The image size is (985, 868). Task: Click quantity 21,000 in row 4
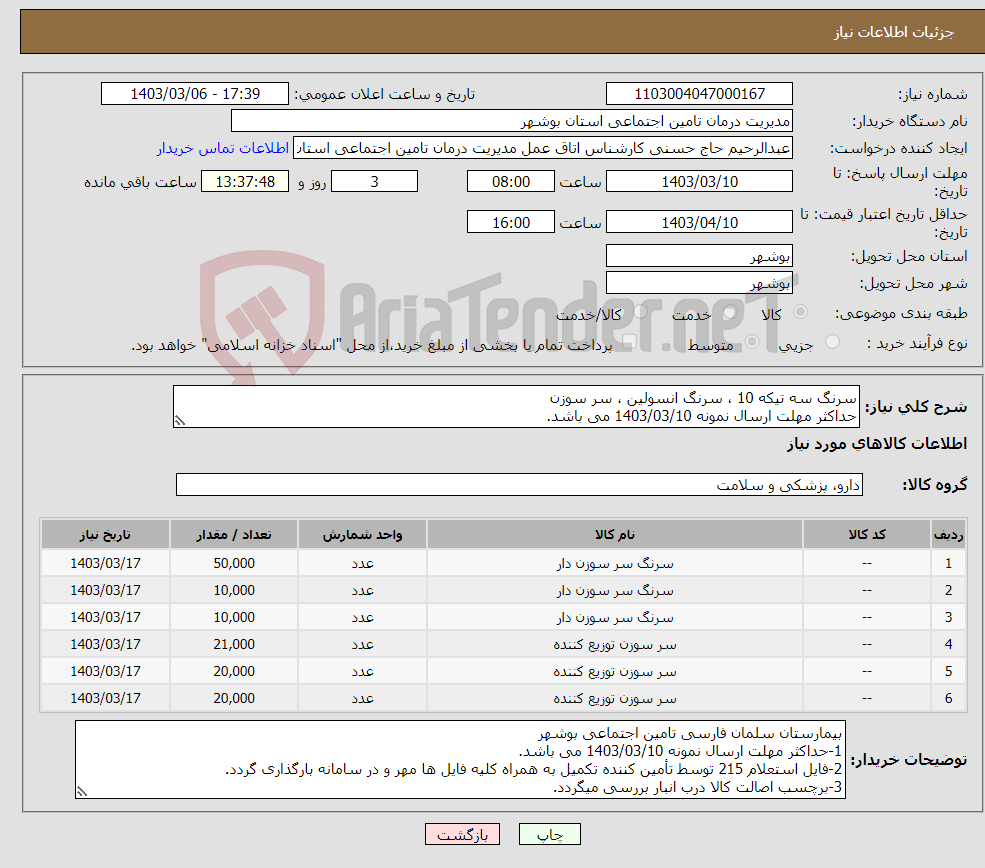tap(234, 644)
